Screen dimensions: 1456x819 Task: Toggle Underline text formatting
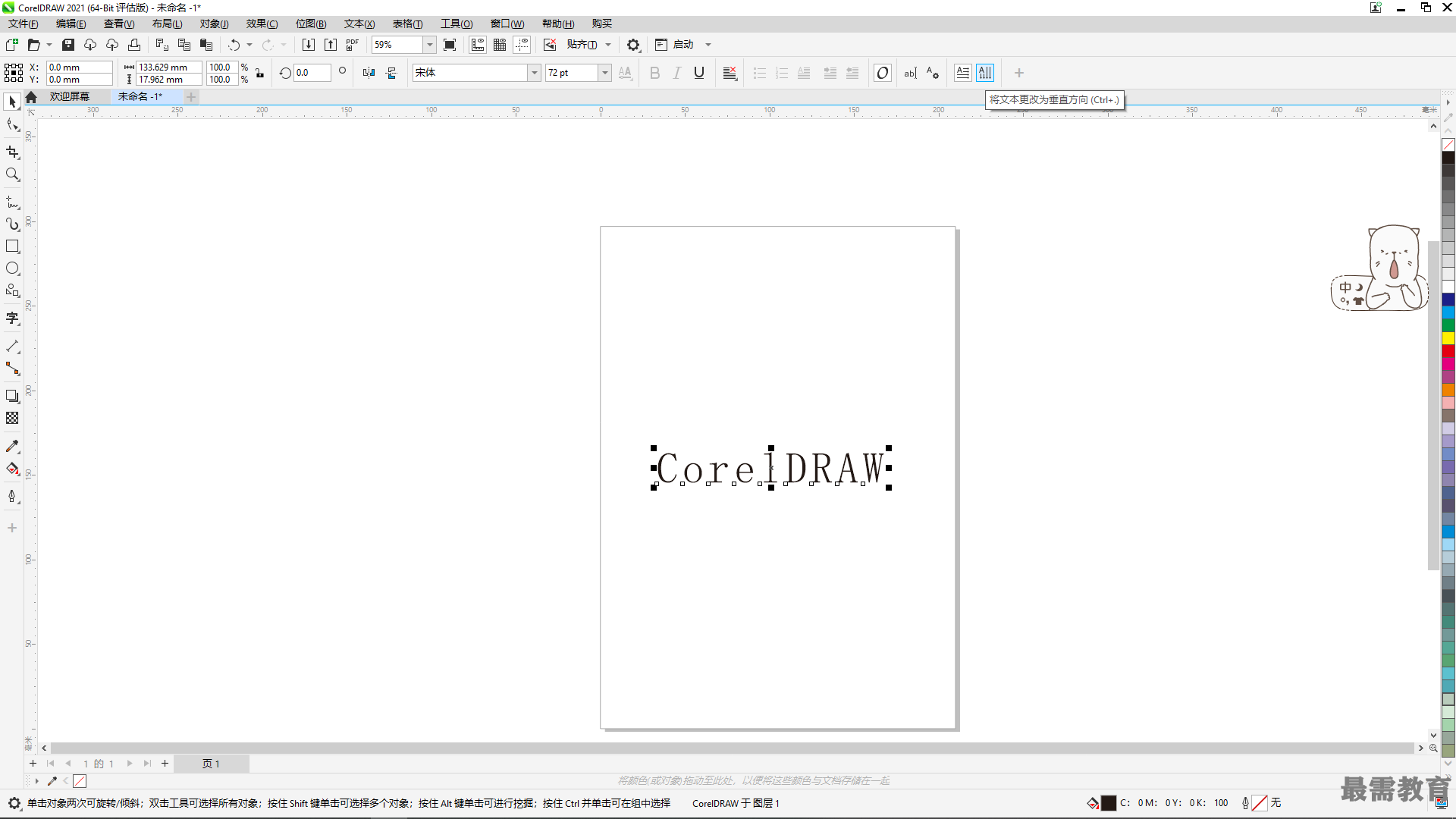point(699,73)
